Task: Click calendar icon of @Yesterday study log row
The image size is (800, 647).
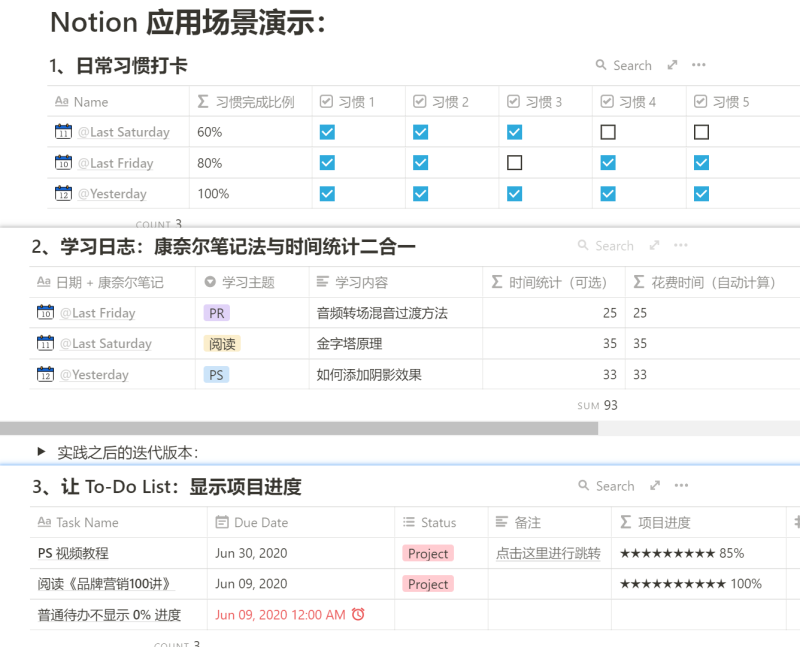Action: [45, 374]
